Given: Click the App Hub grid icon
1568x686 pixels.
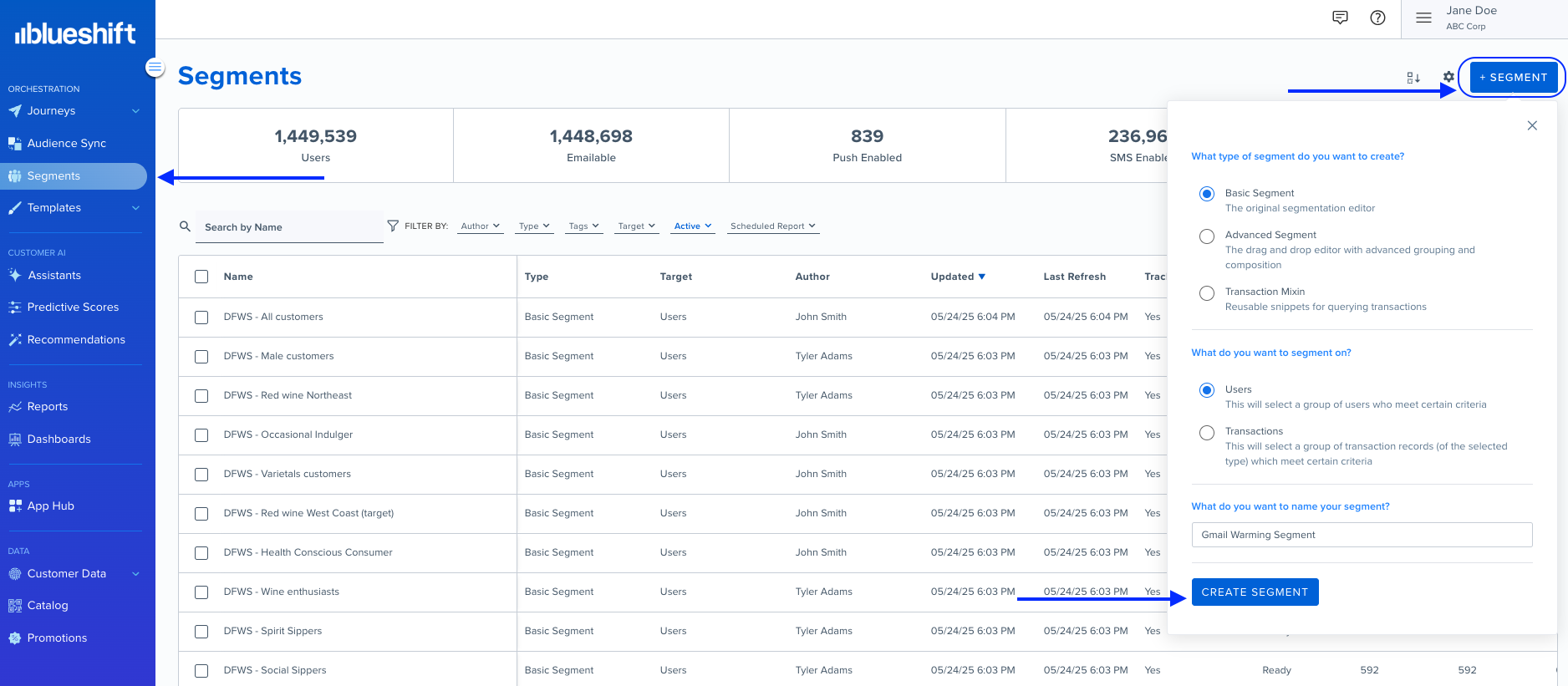Looking at the screenshot, I should pyautogui.click(x=14, y=506).
